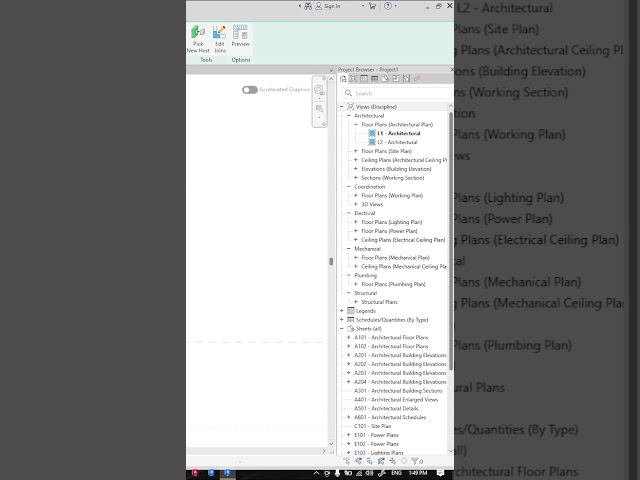Open the Edit Joins tool
This screenshot has height=480, width=640.
(220, 39)
